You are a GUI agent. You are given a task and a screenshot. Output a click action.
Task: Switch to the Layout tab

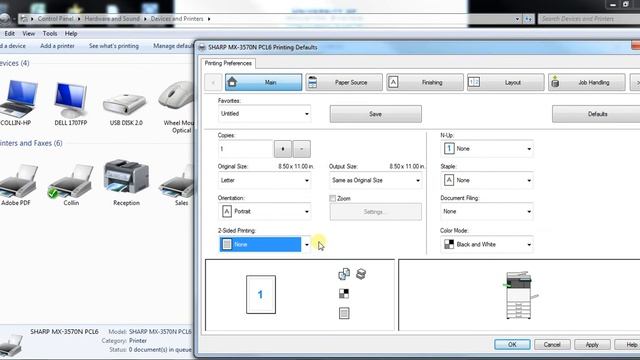(506, 82)
